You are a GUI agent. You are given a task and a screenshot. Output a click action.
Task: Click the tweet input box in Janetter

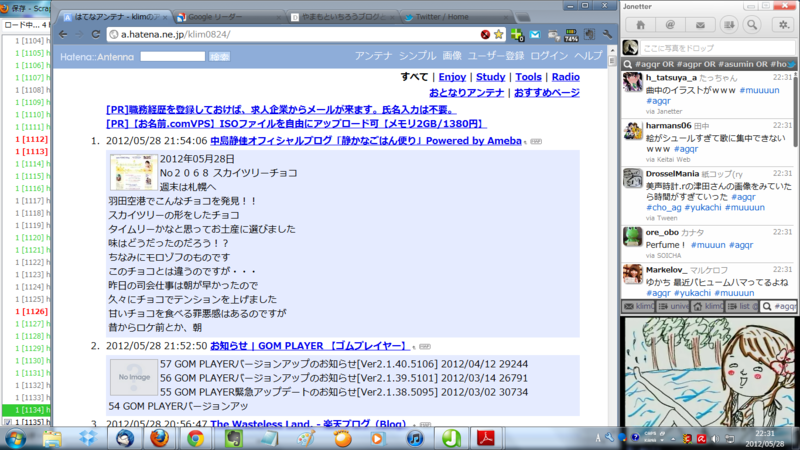coord(717,48)
